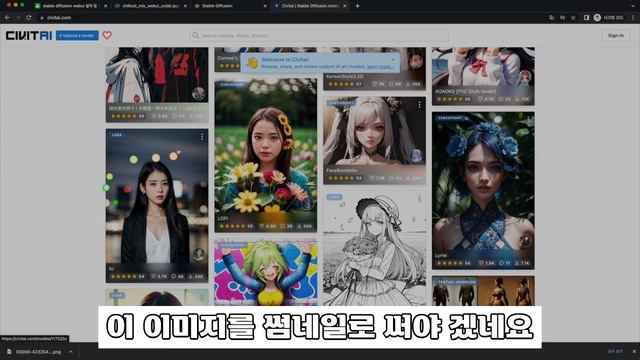Click the comments icon on Lyriel card
Image resolution: width=640 pixels, height=360 pixels.
(x=502, y=263)
